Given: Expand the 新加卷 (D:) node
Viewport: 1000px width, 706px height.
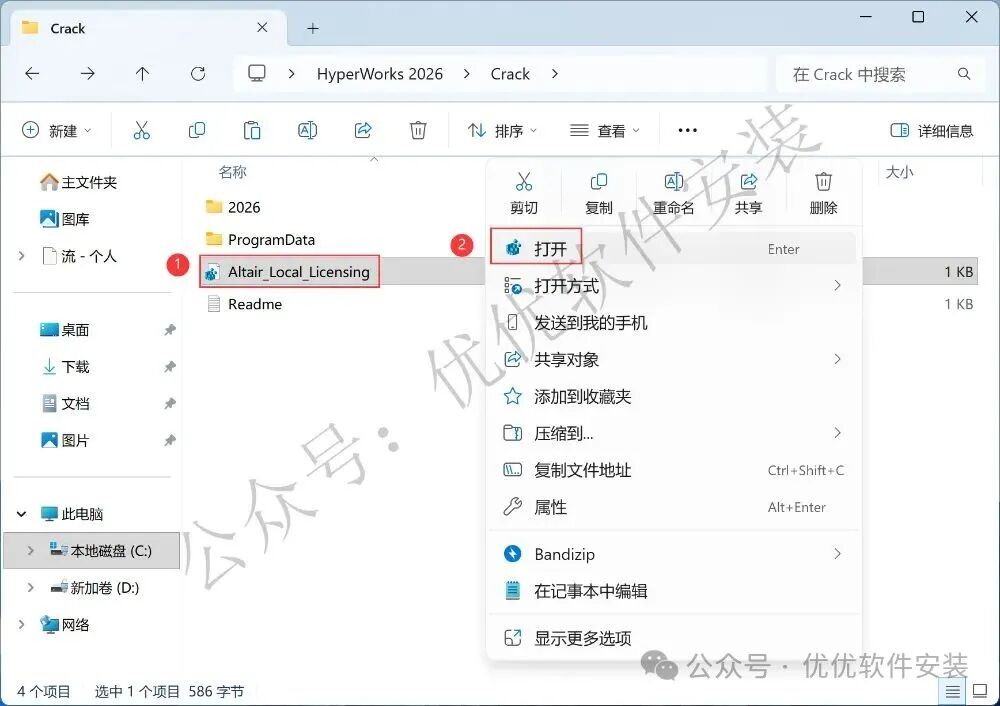Looking at the screenshot, I should [x=31, y=587].
